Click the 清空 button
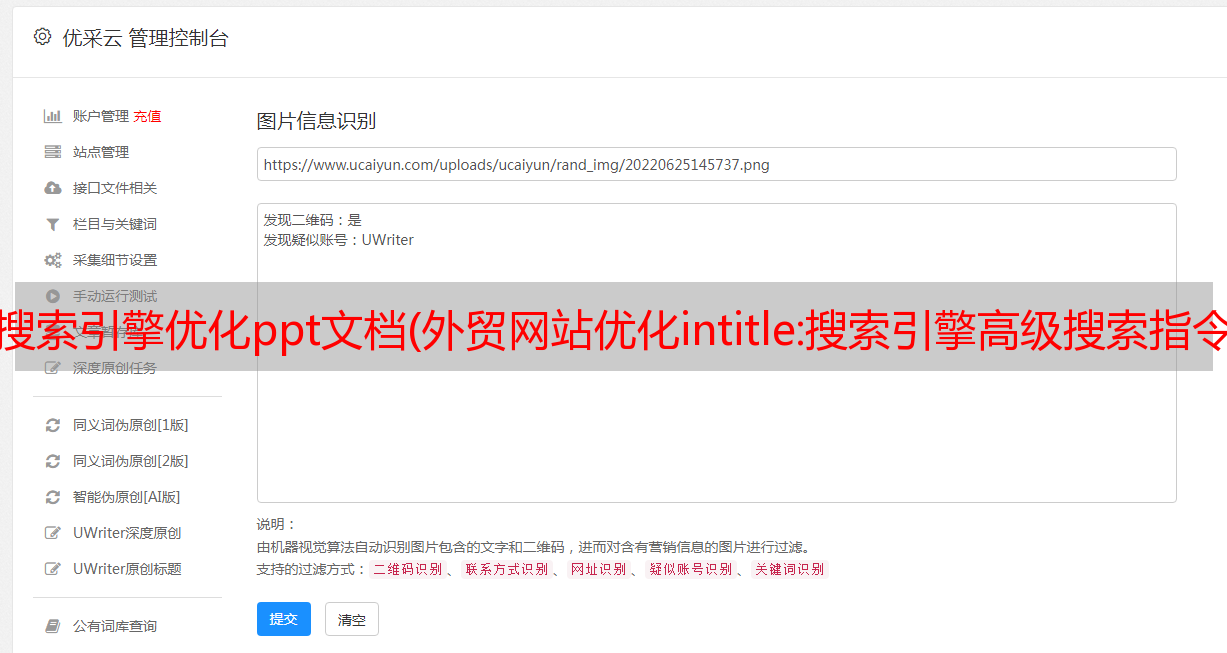1227x653 pixels. 352,620
